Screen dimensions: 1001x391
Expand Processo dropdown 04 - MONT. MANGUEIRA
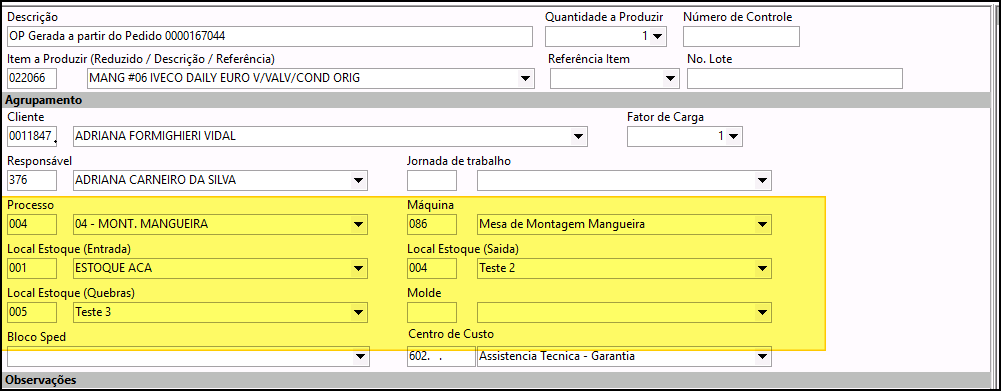pyautogui.click(x=359, y=224)
